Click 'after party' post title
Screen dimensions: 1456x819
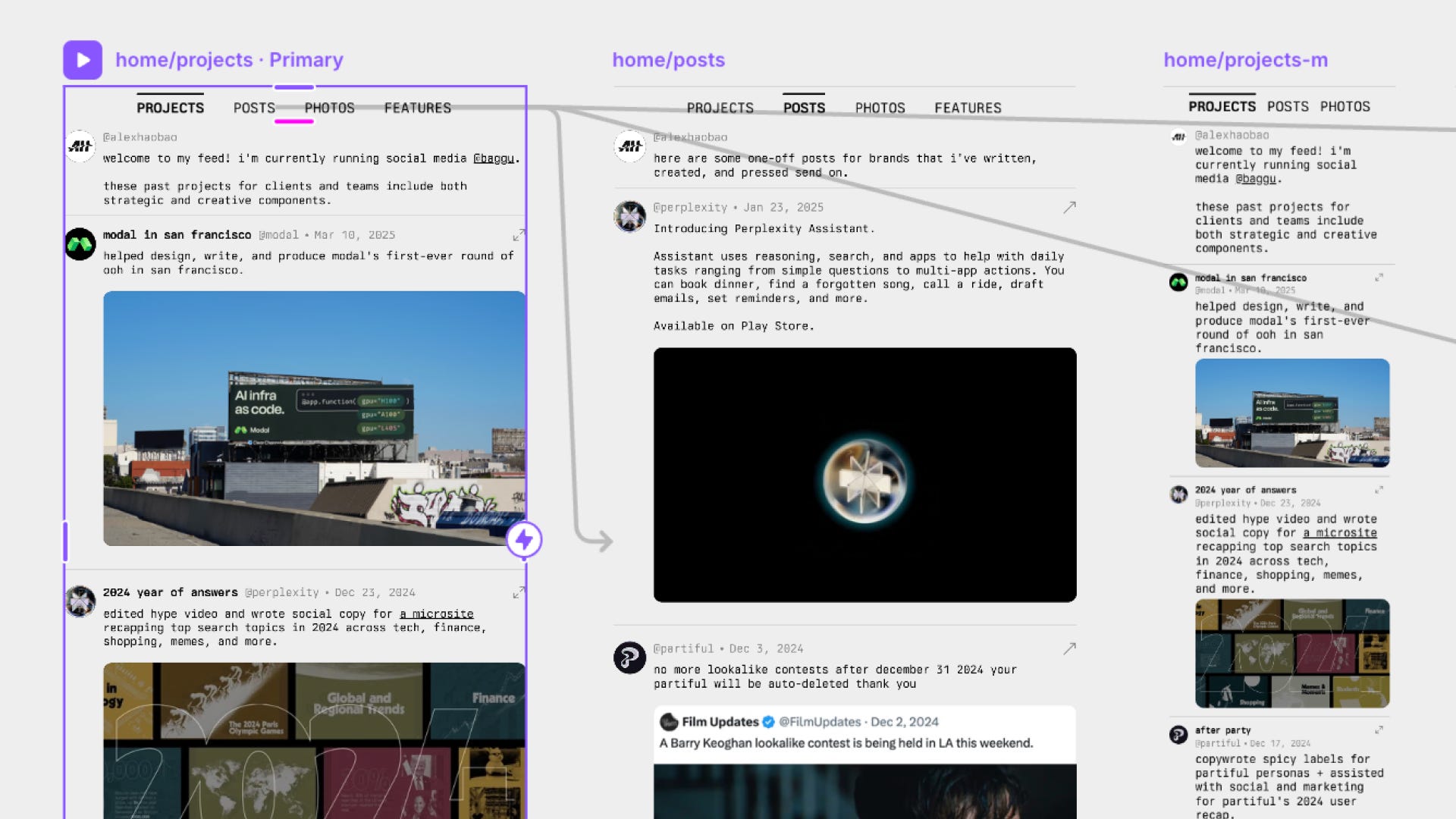[1223, 730]
